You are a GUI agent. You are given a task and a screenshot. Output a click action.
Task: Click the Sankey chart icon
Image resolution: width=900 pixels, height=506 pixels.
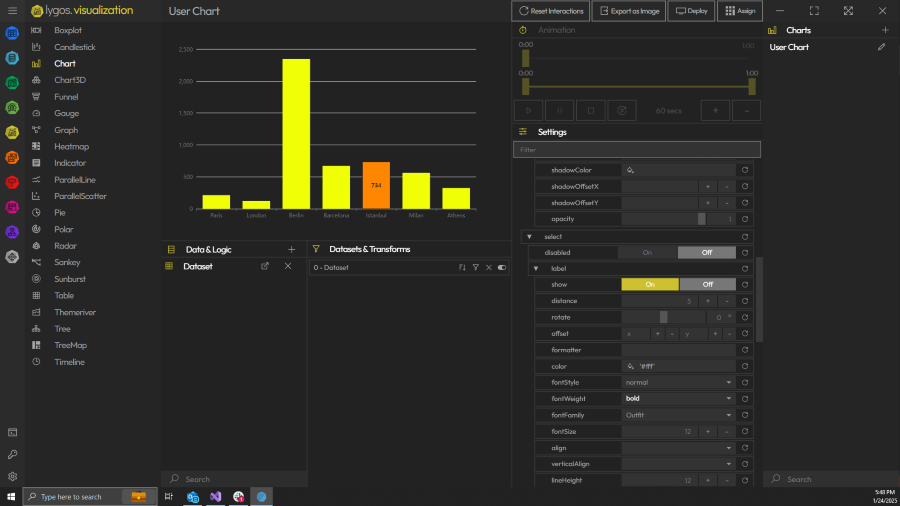(36, 262)
